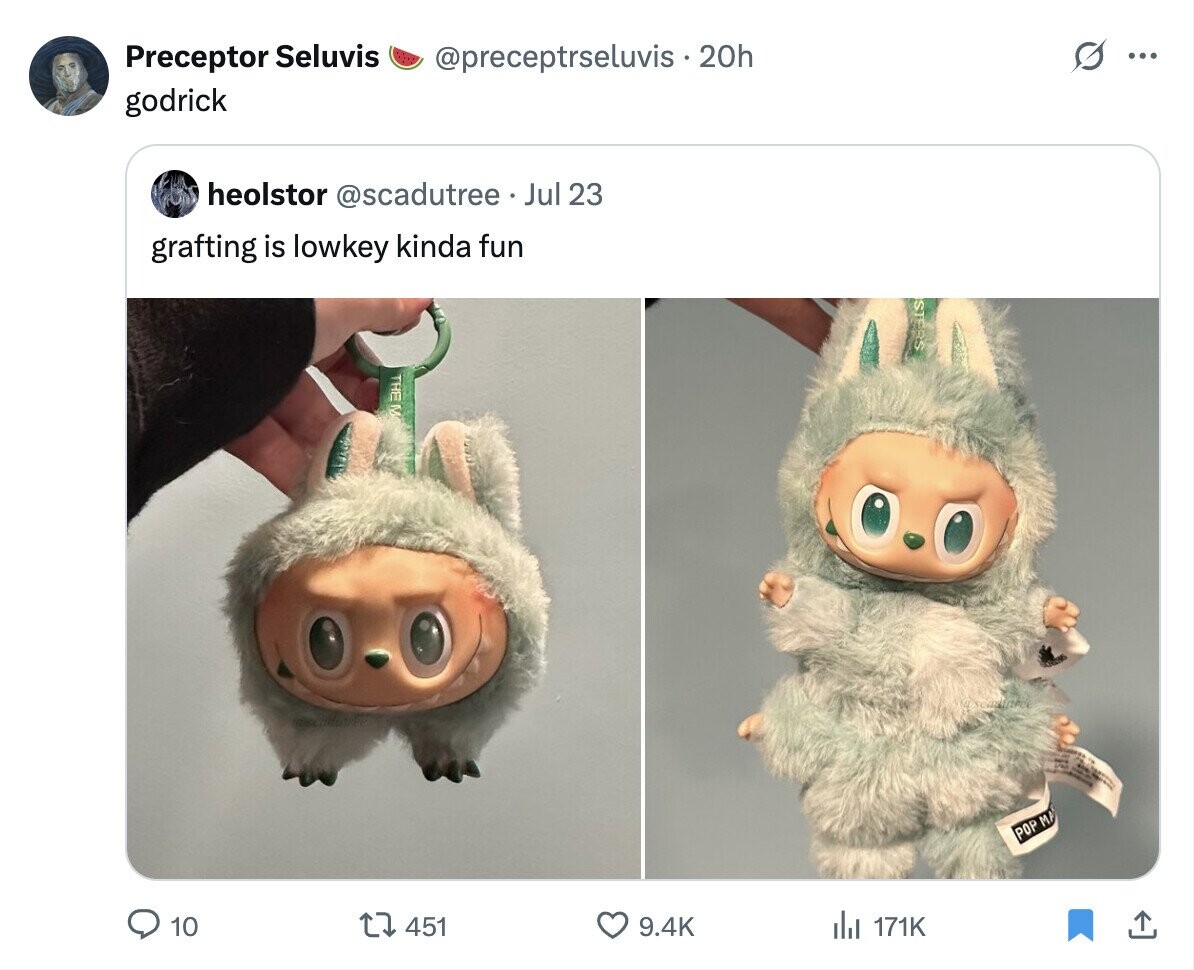This screenshot has height=970, width=1194.
Task: Click the 20h timestamp
Action: (x=726, y=56)
